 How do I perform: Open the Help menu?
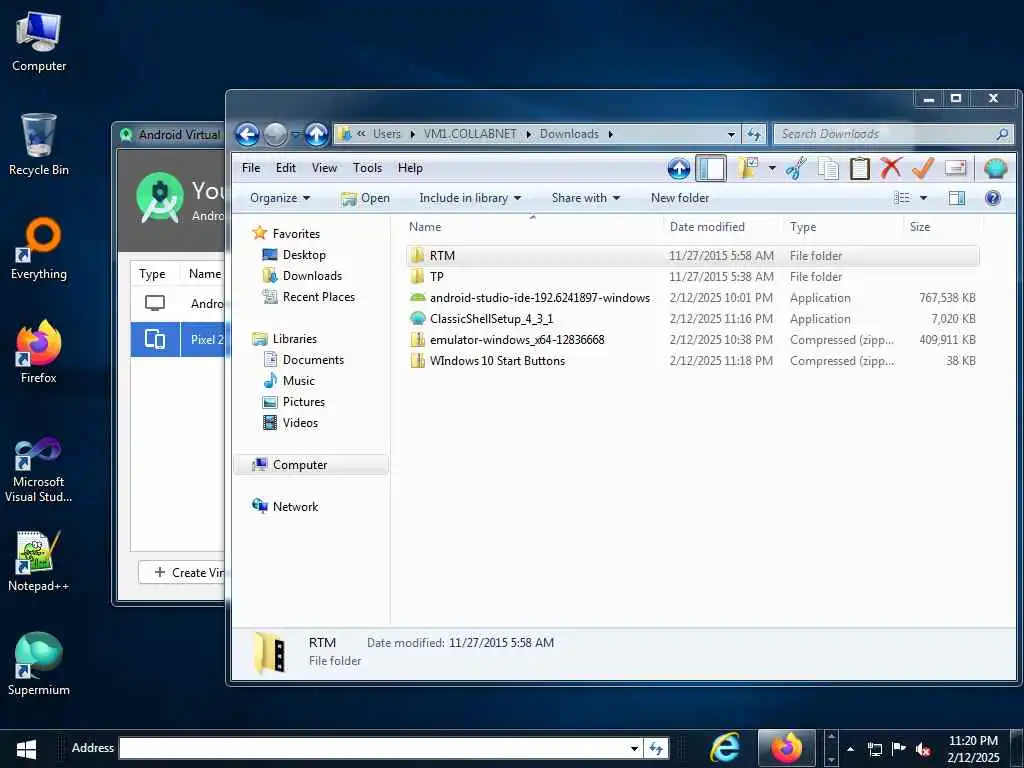[x=411, y=168]
